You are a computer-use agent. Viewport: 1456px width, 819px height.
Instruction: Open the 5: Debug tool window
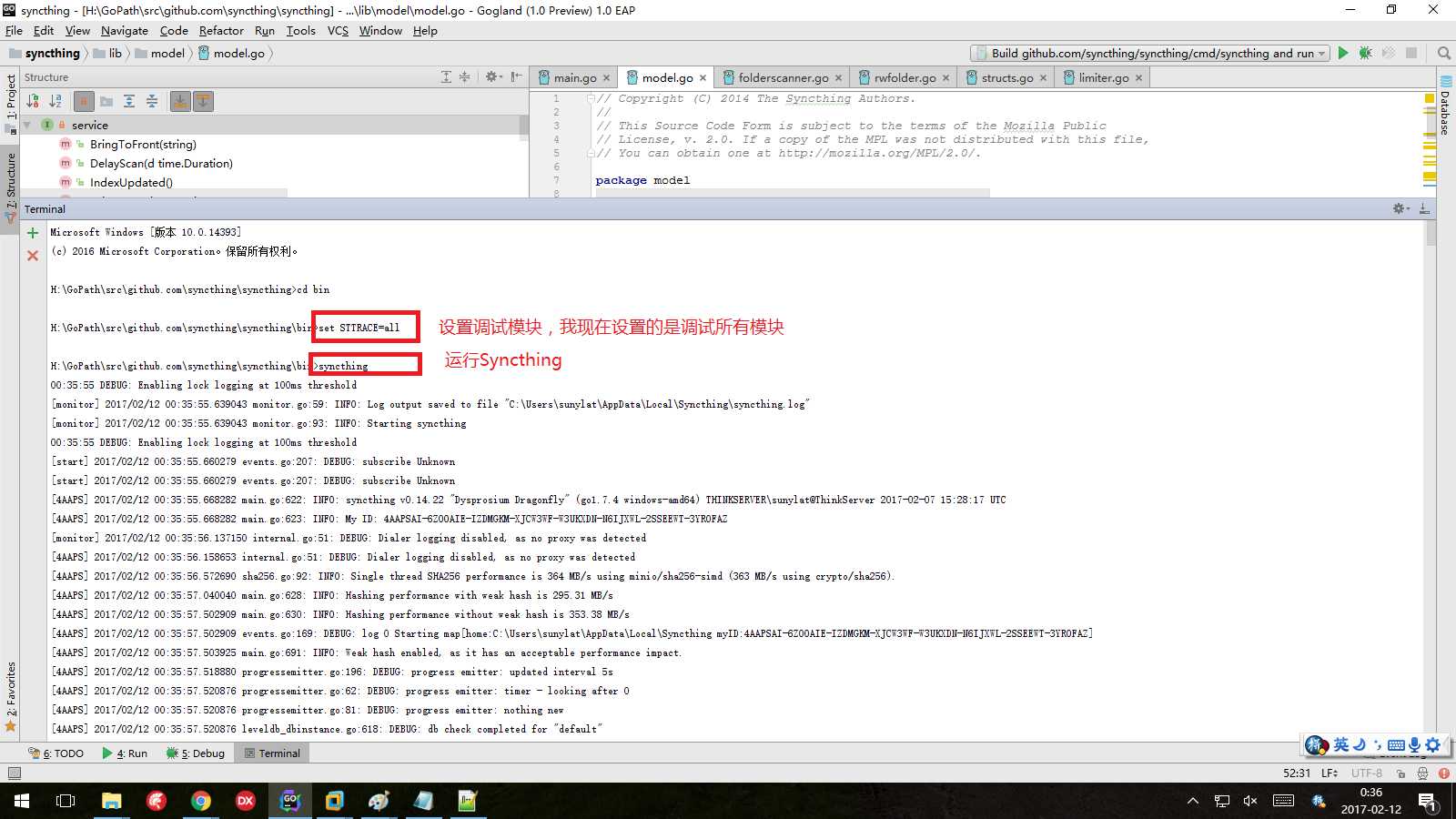pos(196,753)
